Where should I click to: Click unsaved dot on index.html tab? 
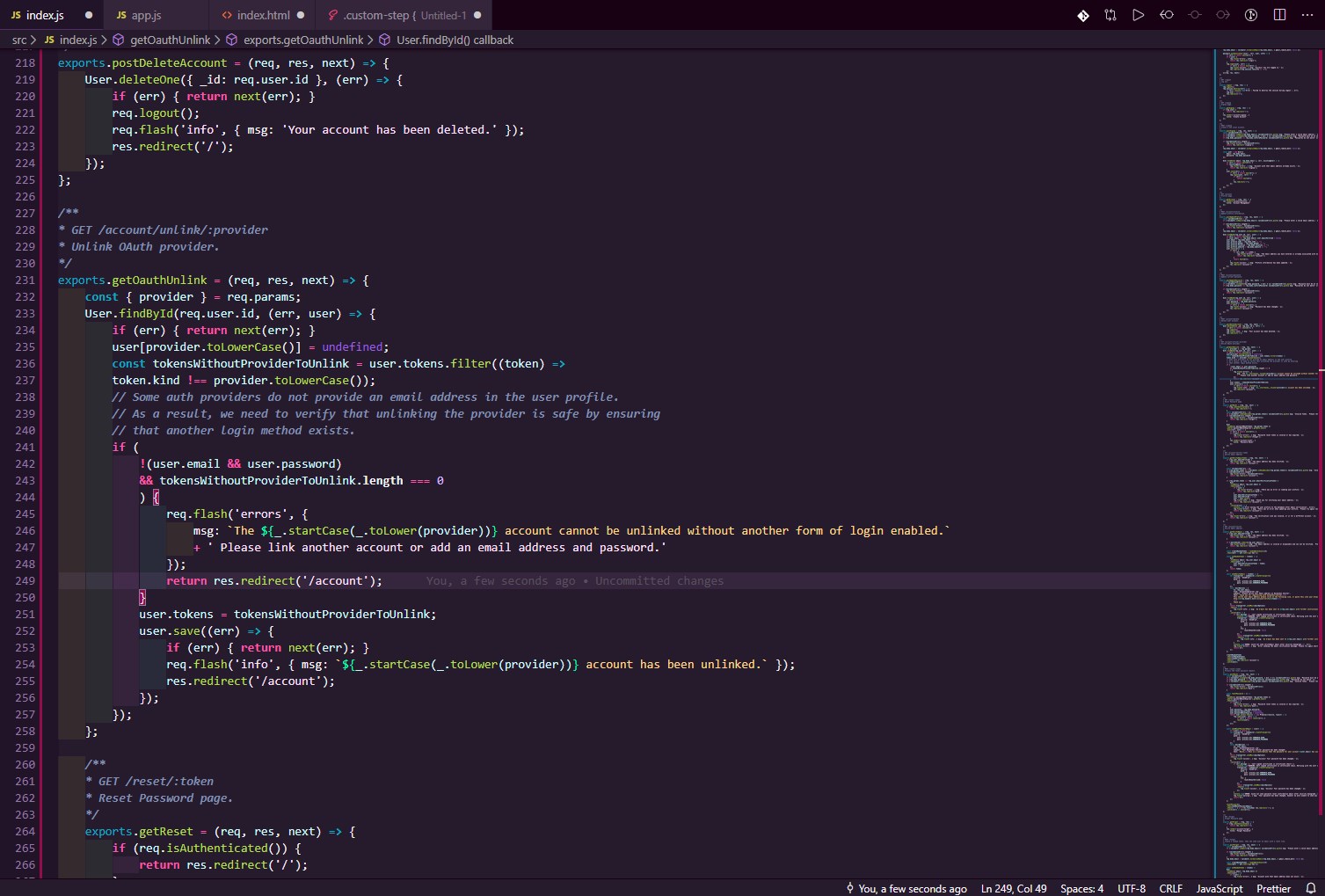[x=301, y=15]
